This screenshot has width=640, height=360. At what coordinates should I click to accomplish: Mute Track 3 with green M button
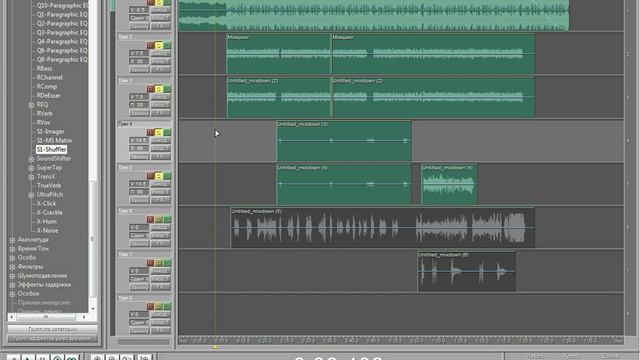tap(167, 89)
